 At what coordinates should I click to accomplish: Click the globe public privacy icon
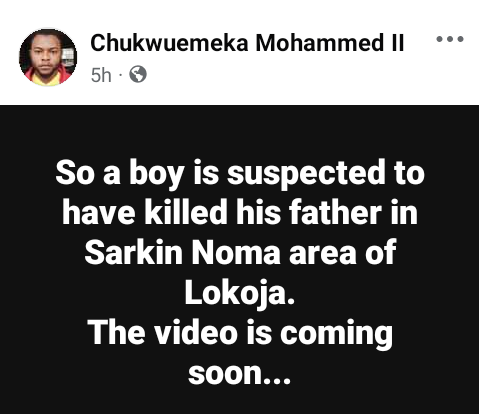coord(138,74)
